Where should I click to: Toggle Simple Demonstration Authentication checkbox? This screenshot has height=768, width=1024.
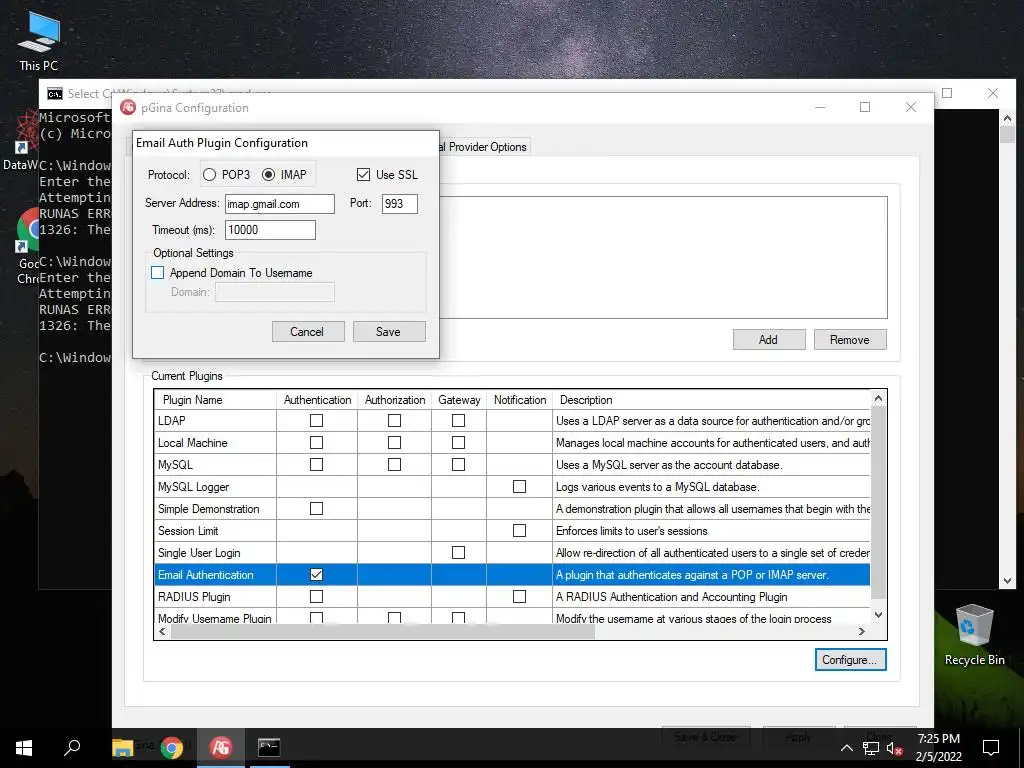tap(316, 508)
